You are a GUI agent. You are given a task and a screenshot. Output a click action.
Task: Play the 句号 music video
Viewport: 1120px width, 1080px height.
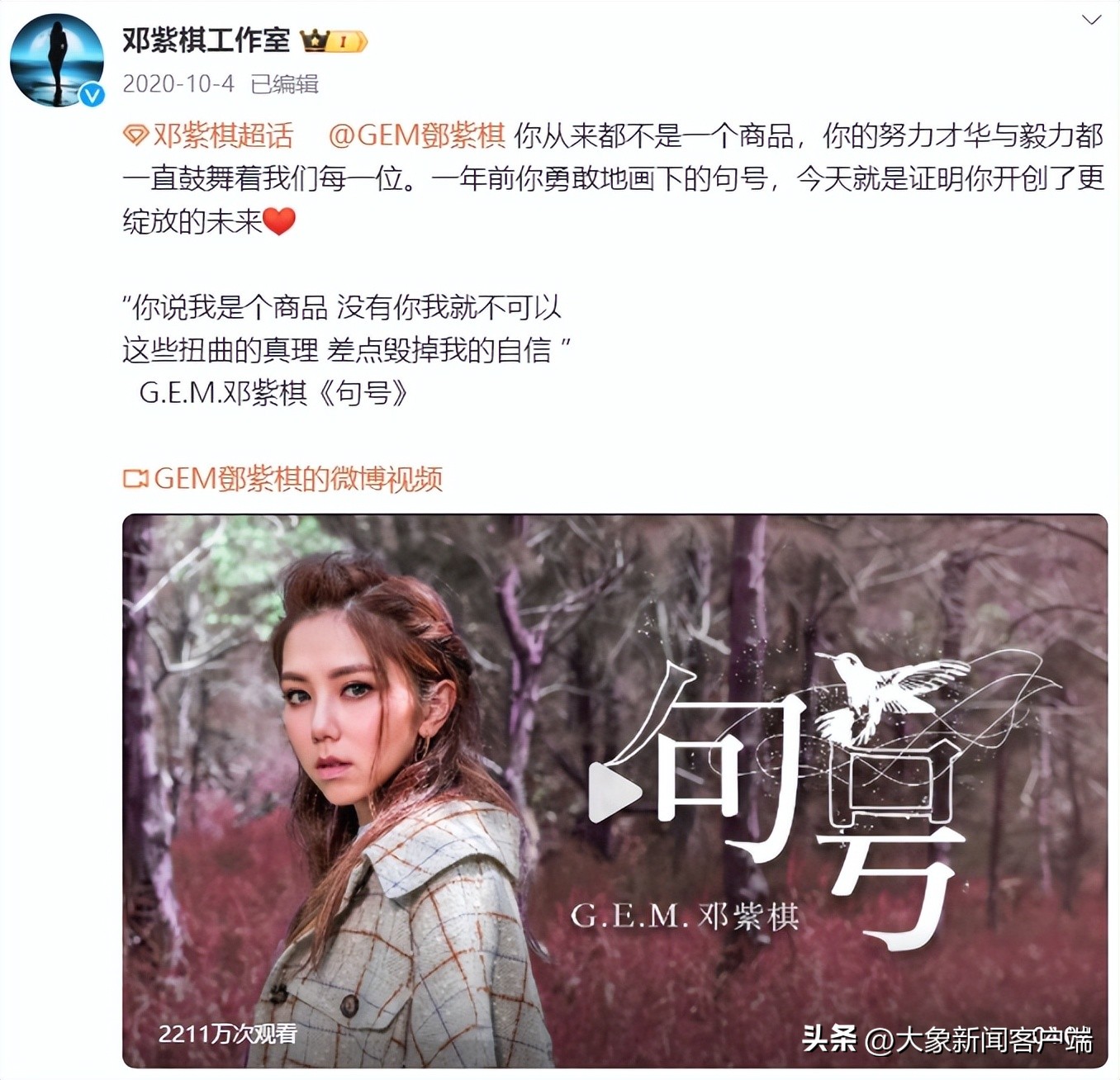(x=615, y=792)
